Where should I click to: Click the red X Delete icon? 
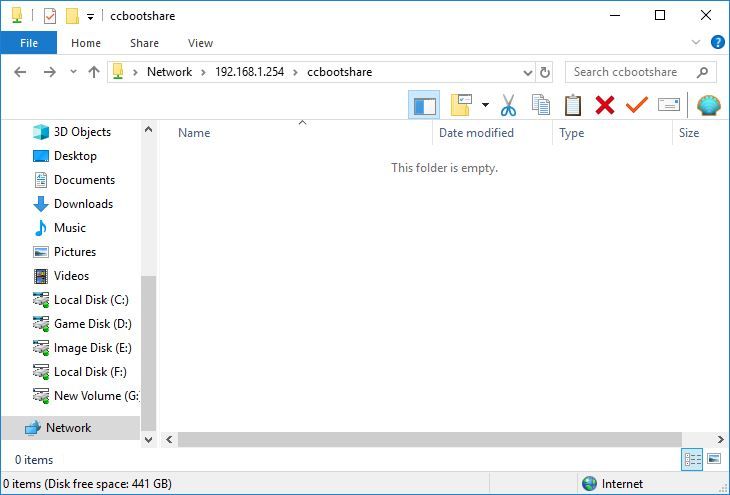pos(604,105)
